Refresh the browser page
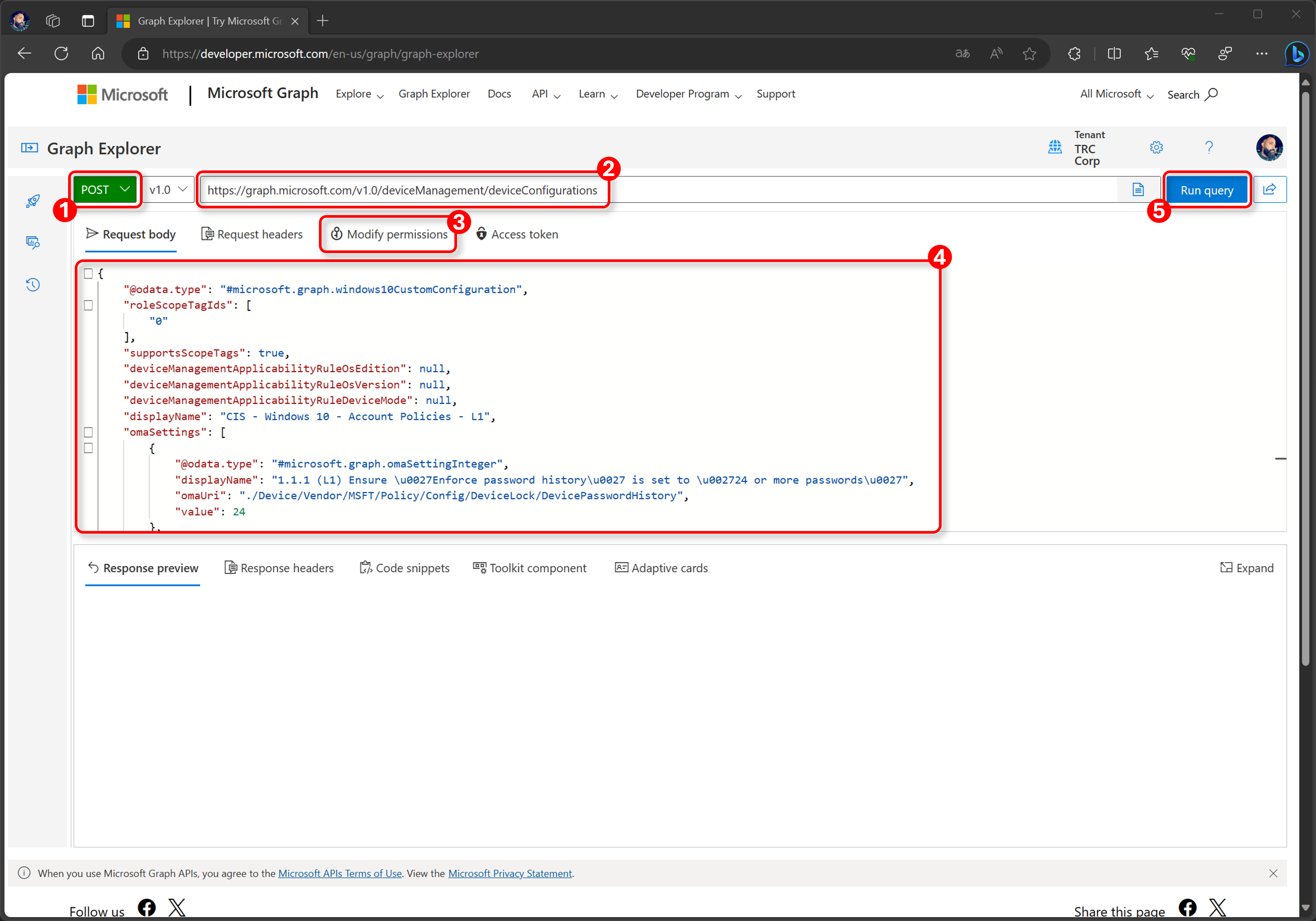This screenshot has height=921, width=1316. coord(61,54)
